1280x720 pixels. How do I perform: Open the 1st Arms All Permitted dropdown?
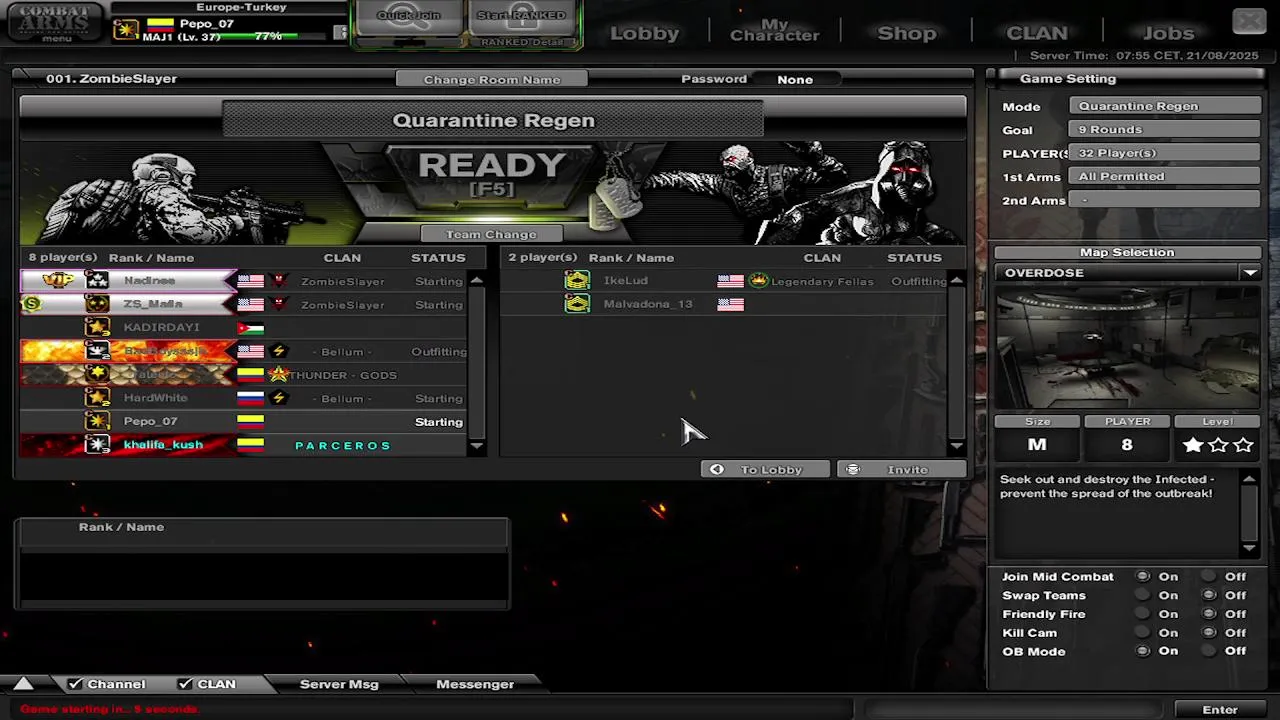coord(1165,176)
